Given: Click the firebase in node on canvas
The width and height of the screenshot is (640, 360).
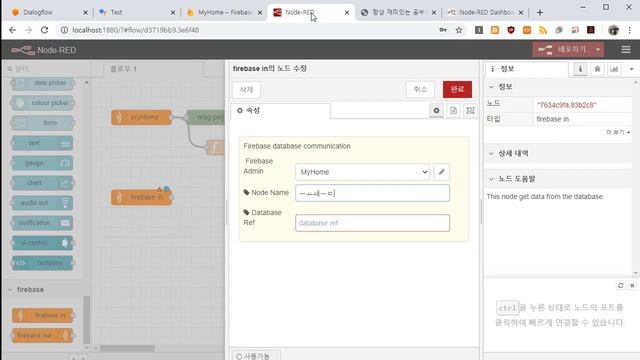Looking at the screenshot, I should coord(142,197).
